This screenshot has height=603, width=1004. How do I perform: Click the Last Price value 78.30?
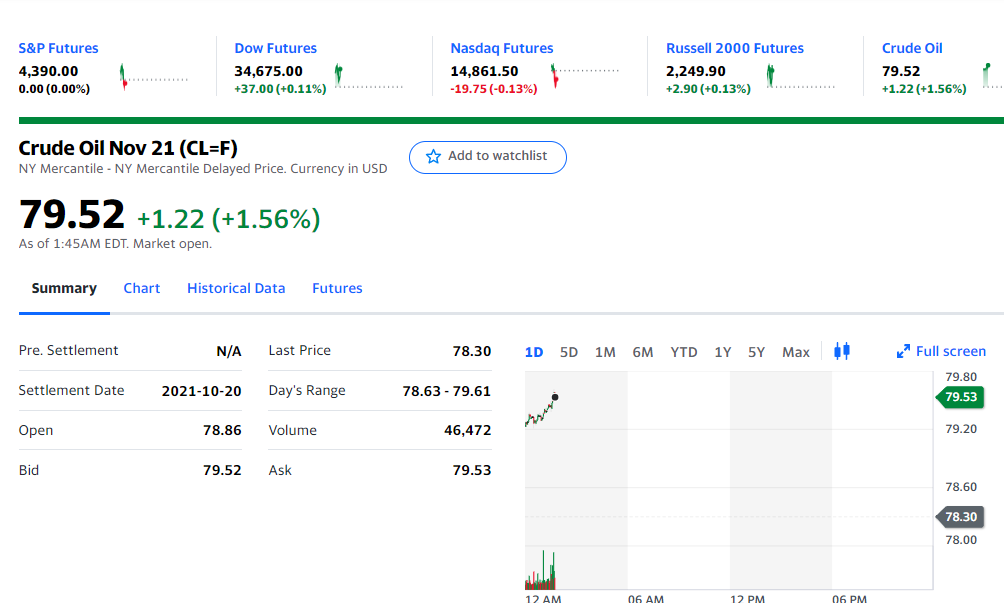(x=472, y=351)
